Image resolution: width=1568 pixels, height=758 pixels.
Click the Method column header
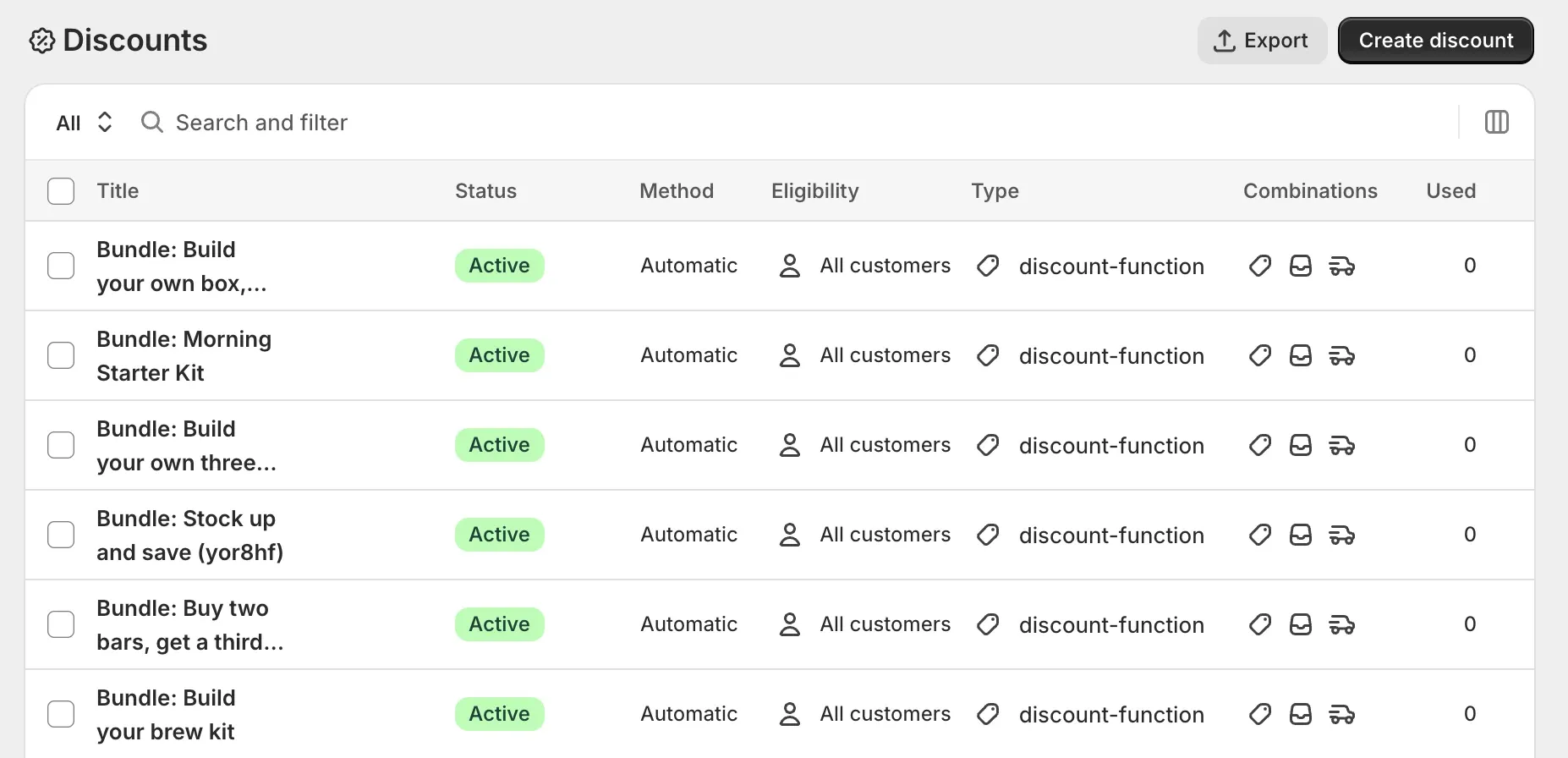click(x=677, y=191)
